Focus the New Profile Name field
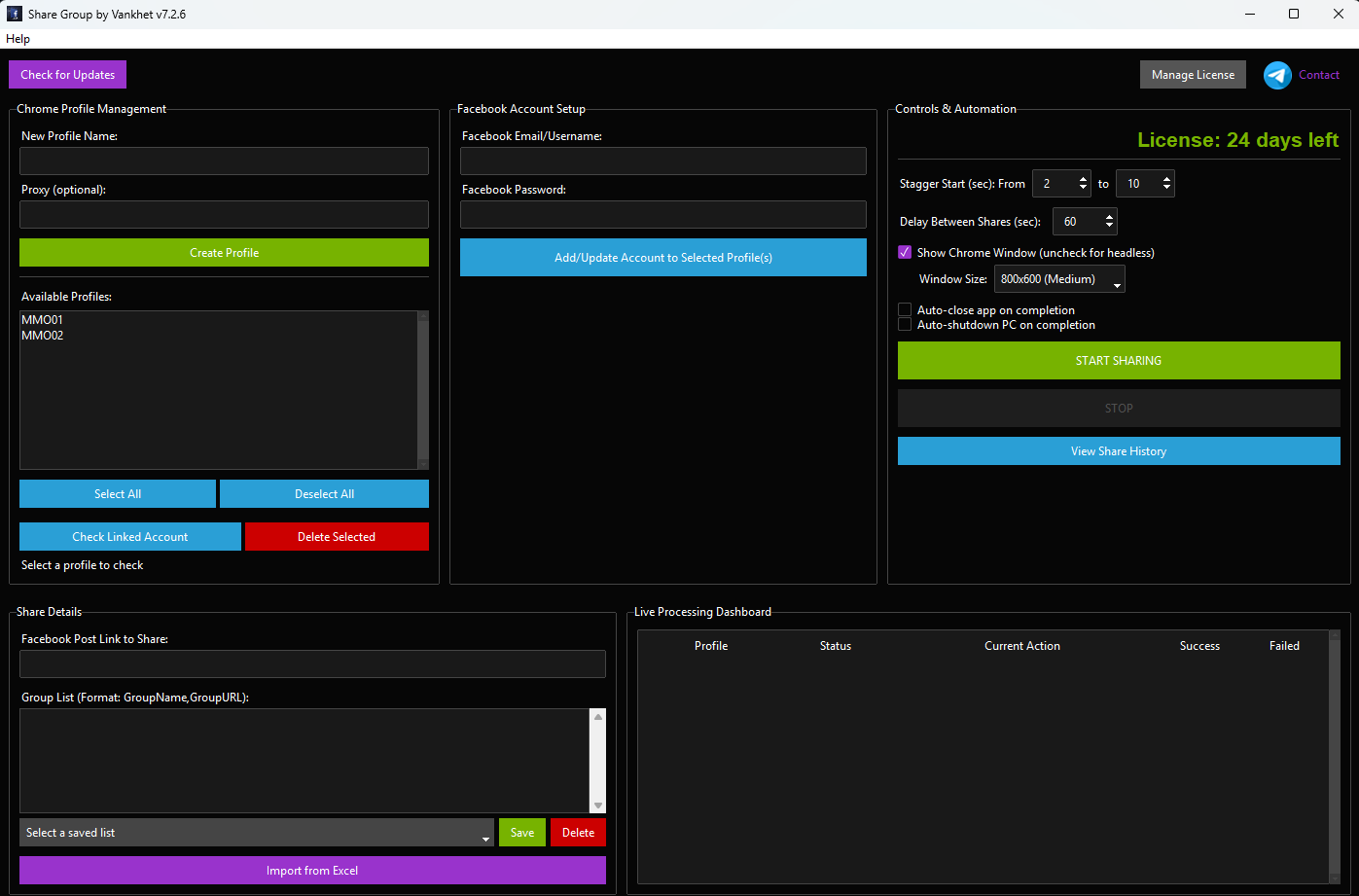1359x896 pixels. pos(224,161)
